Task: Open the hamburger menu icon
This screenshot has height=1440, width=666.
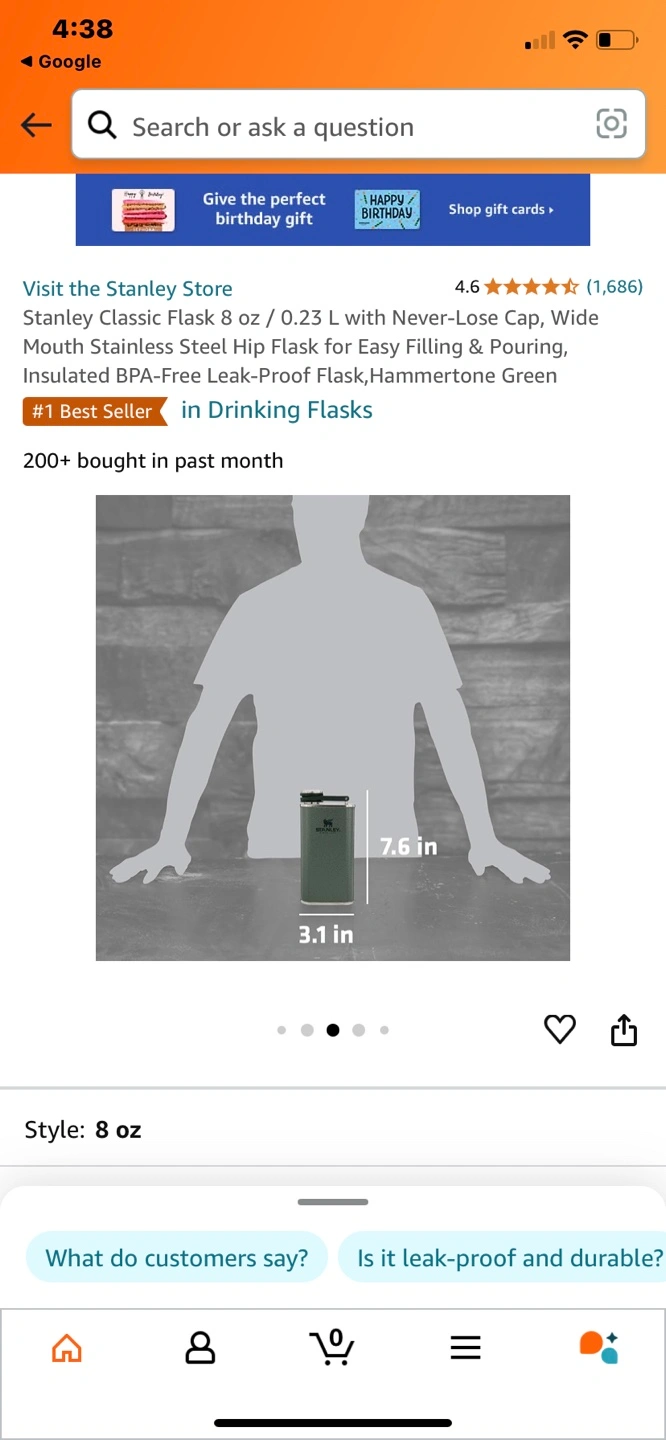Action: (x=466, y=1348)
